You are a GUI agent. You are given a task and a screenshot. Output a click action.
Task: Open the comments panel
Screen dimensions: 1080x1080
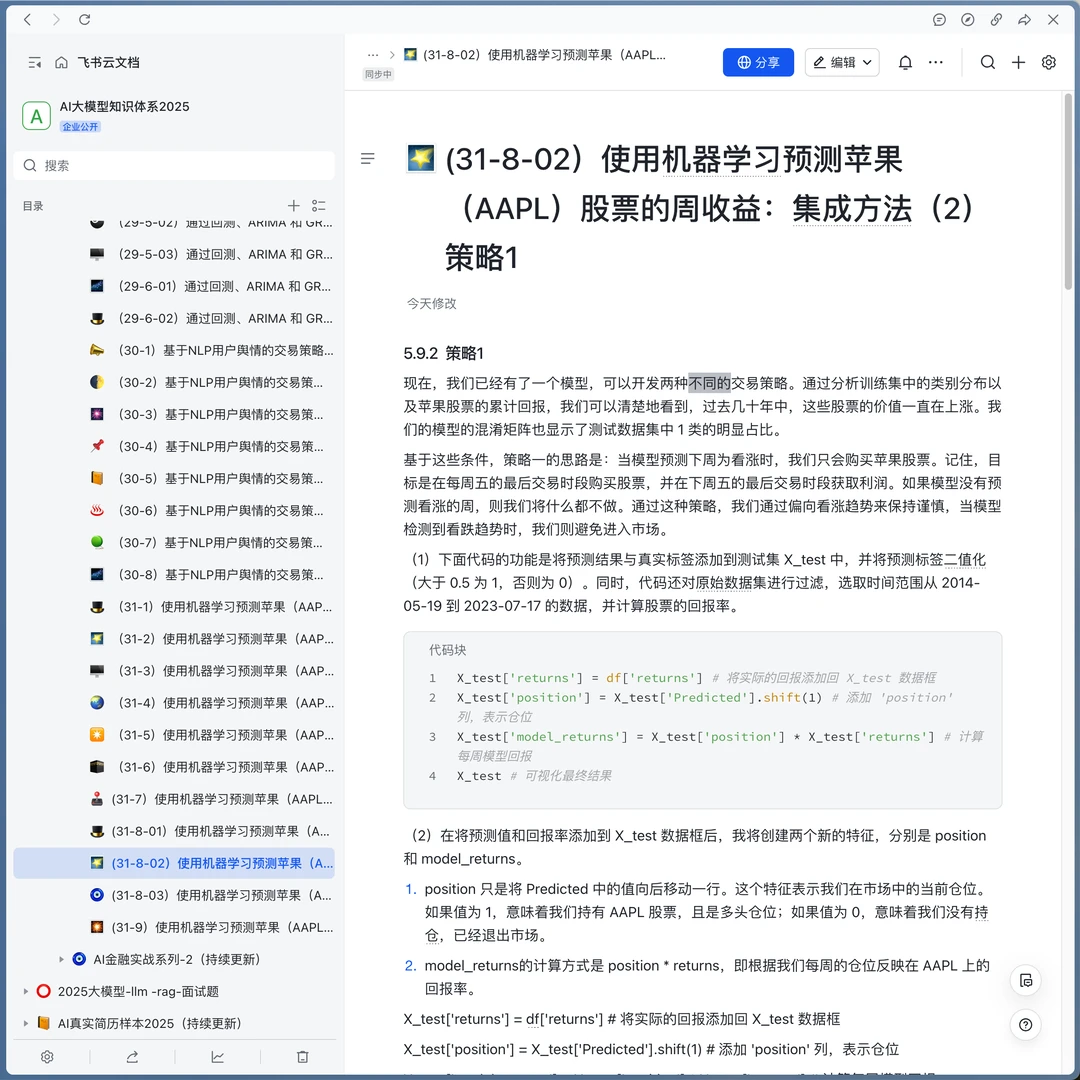[939, 19]
